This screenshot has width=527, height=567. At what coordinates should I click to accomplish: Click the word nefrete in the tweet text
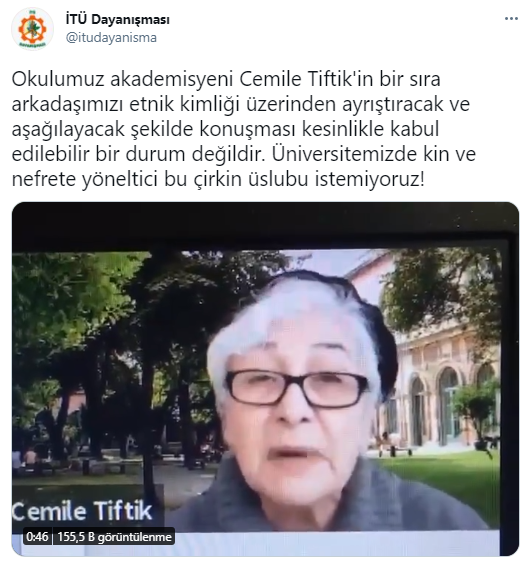pos(43,180)
